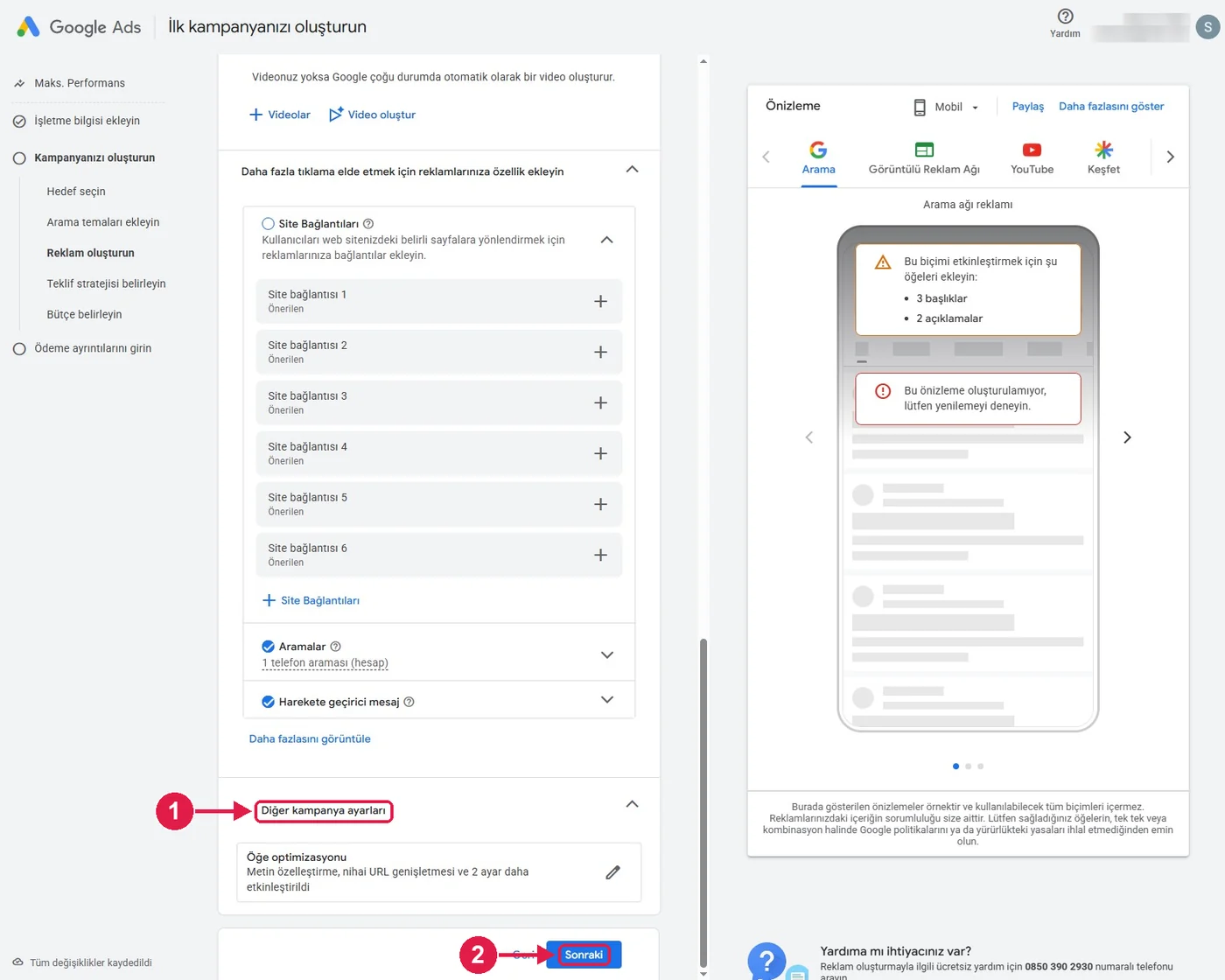
Task: Add Site bağlantısı 1 with plus icon
Action: coord(600,301)
